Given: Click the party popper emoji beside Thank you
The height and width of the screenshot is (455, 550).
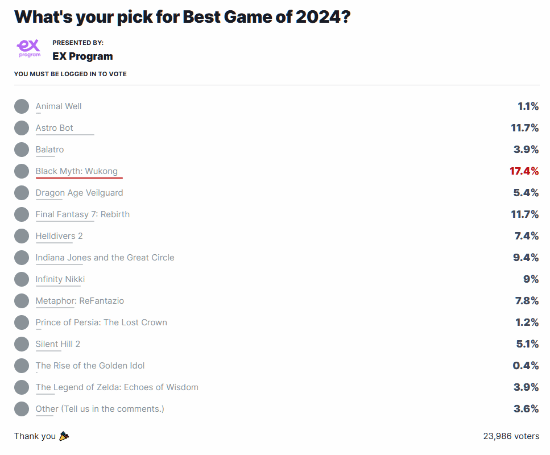Looking at the screenshot, I should [x=64, y=436].
